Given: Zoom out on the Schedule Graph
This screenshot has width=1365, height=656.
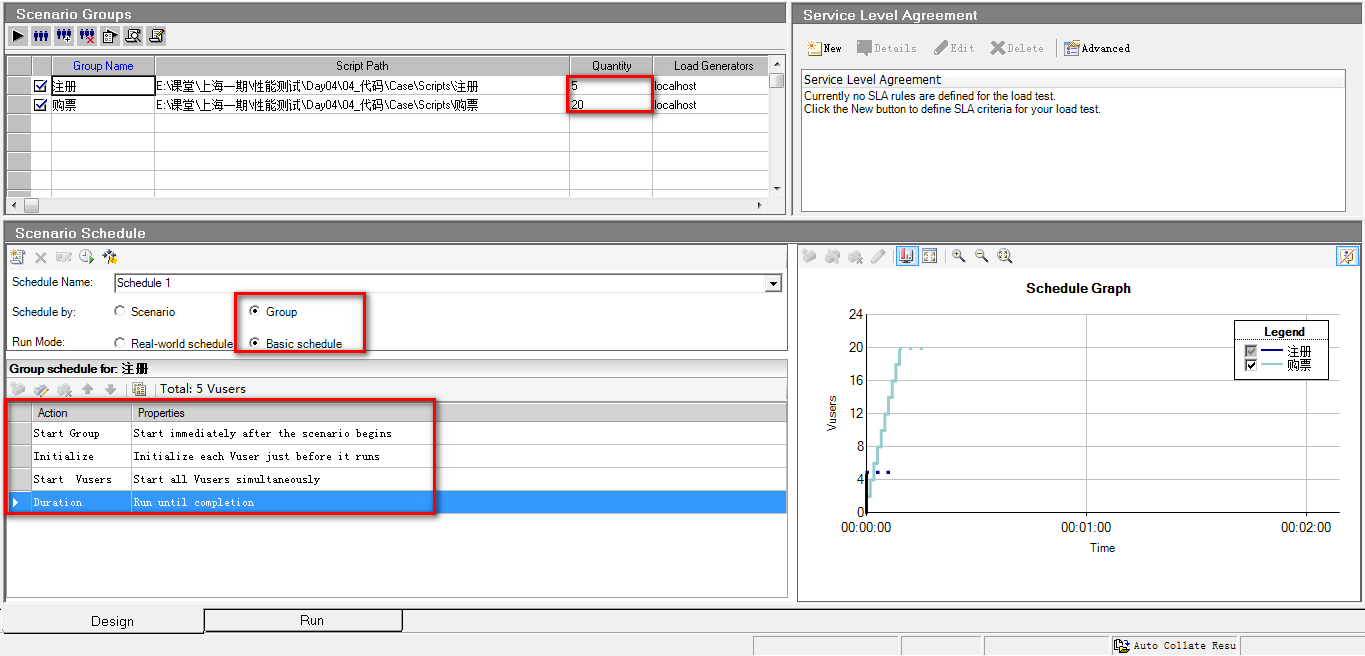Looking at the screenshot, I should [x=981, y=256].
